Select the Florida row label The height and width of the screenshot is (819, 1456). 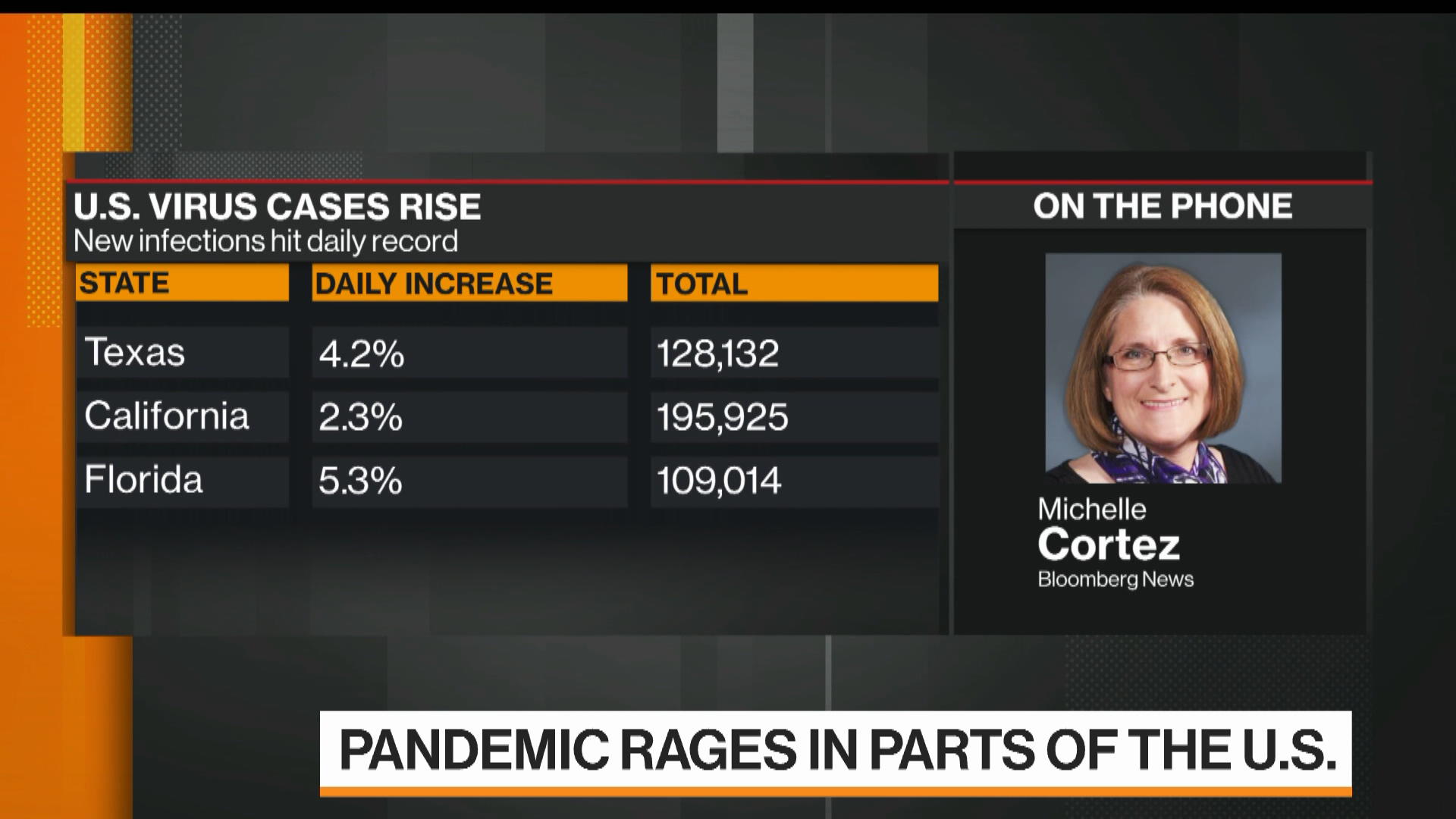tap(144, 480)
